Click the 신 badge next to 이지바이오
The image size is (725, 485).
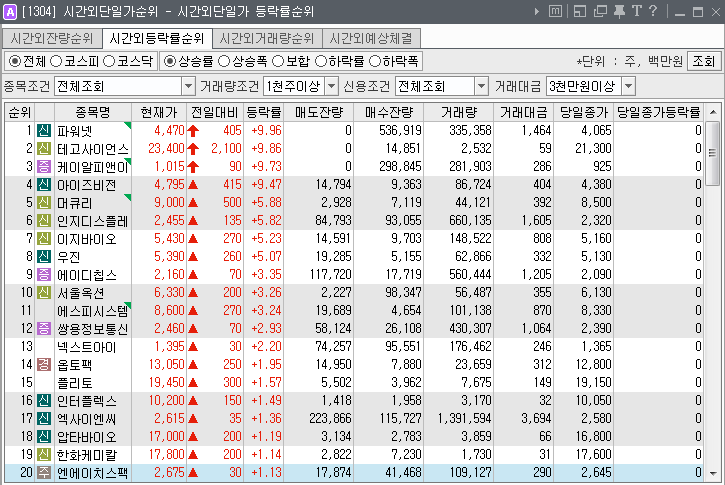pos(44,239)
